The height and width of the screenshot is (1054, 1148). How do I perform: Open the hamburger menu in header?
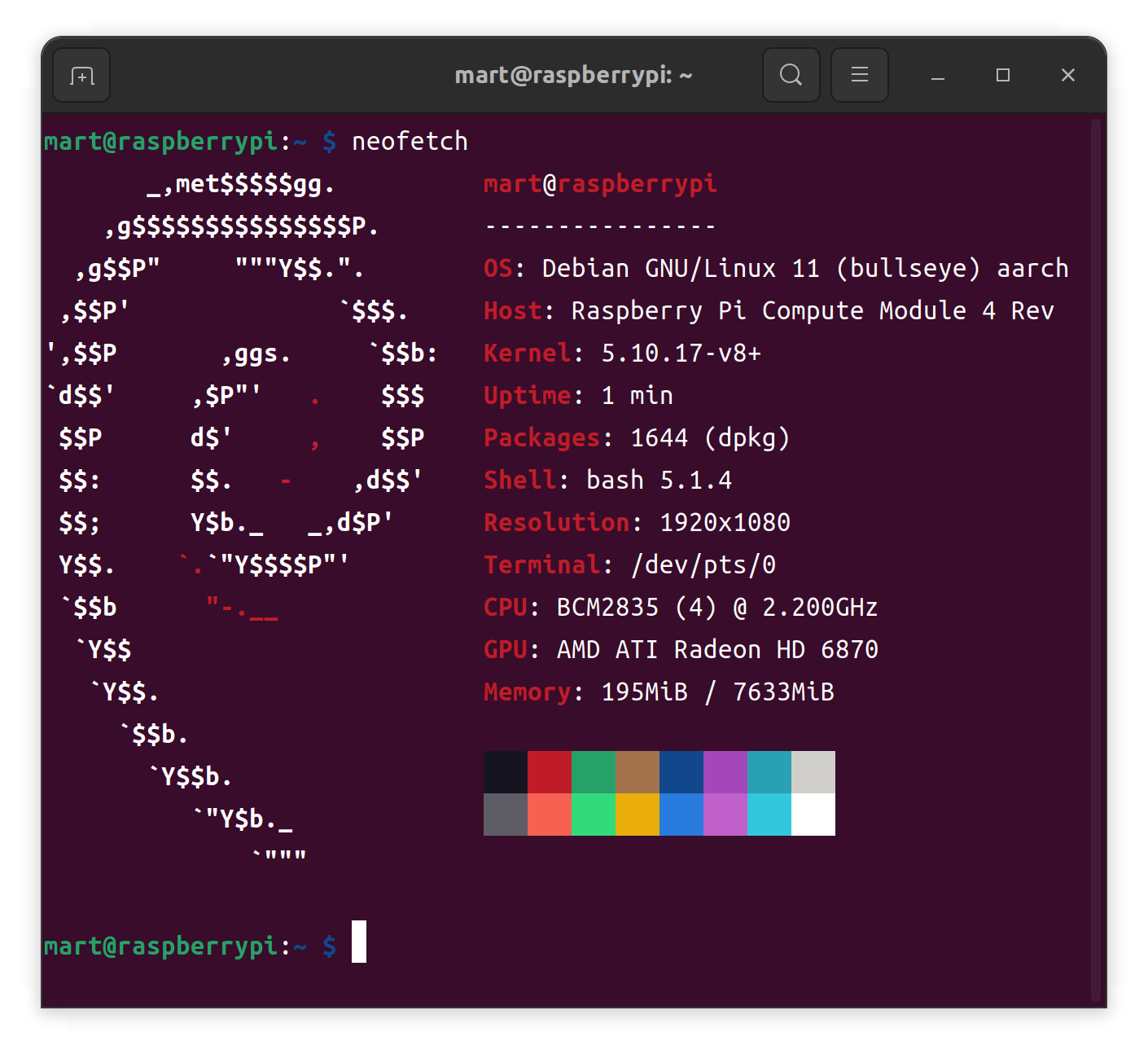[x=859, y=76]
